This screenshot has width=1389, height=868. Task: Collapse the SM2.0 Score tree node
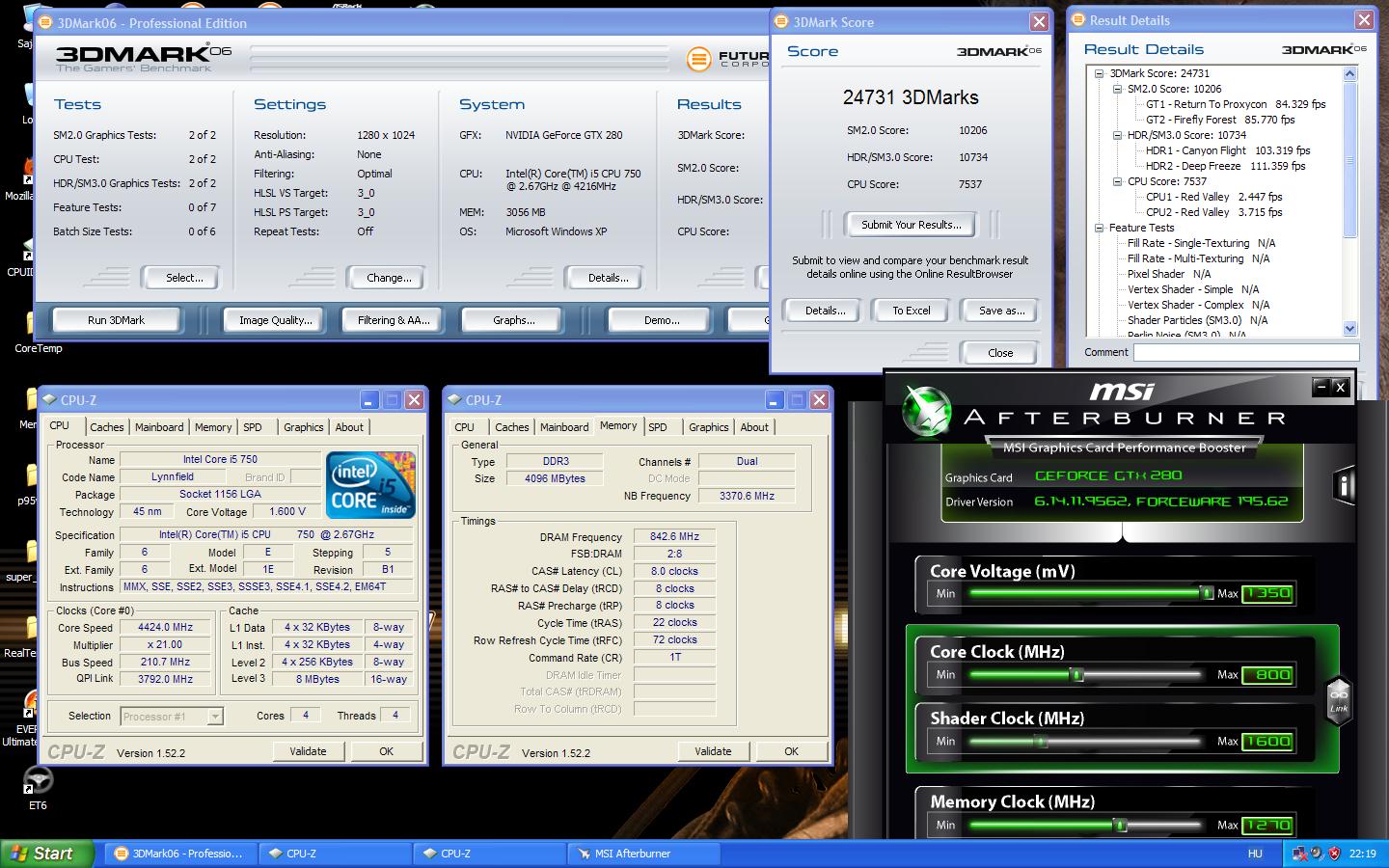(x=1118, y=89)
